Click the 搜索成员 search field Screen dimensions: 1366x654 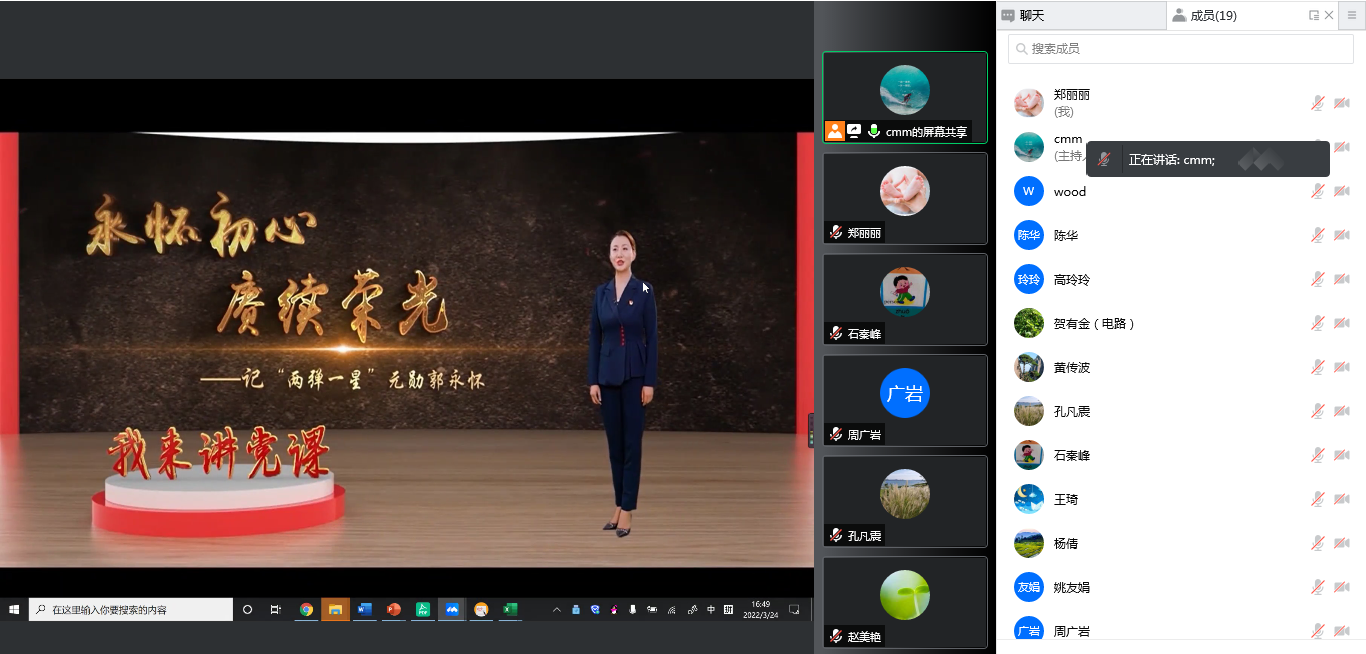tap(1180, 48)
